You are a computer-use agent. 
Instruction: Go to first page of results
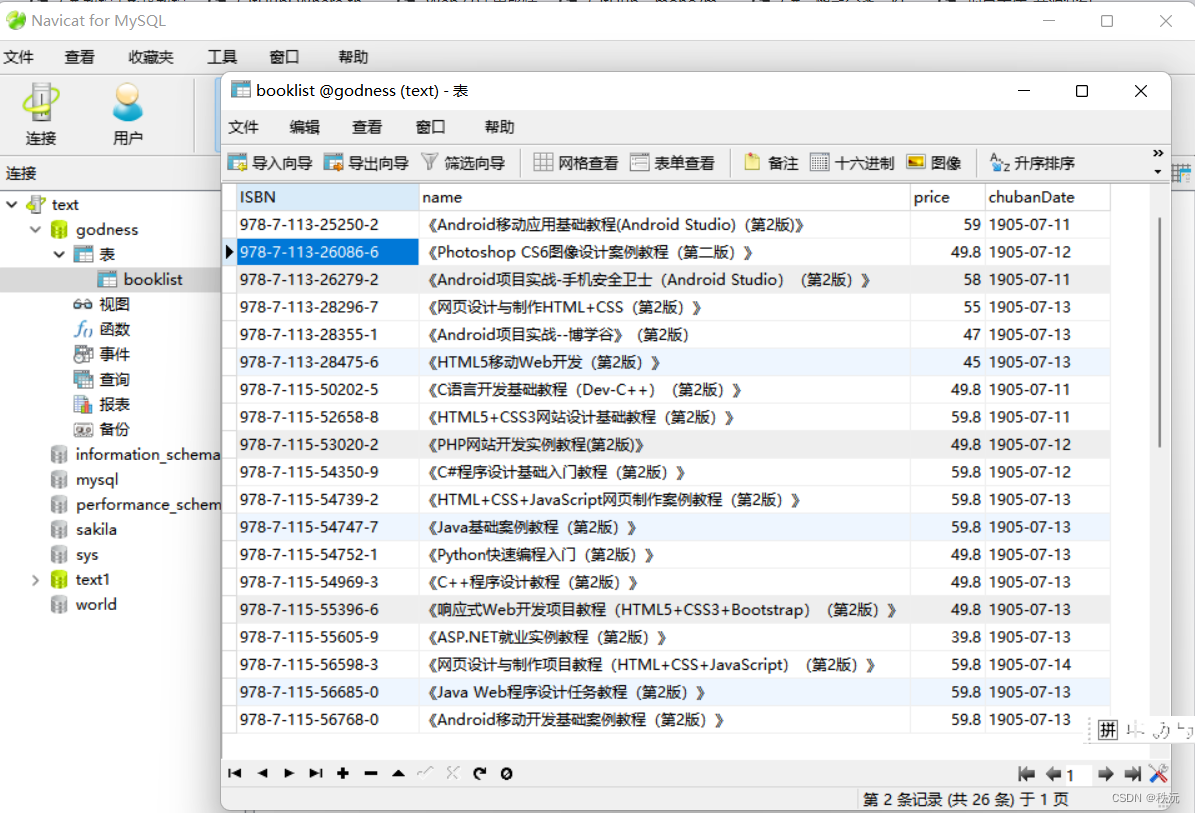(1027, 774)
